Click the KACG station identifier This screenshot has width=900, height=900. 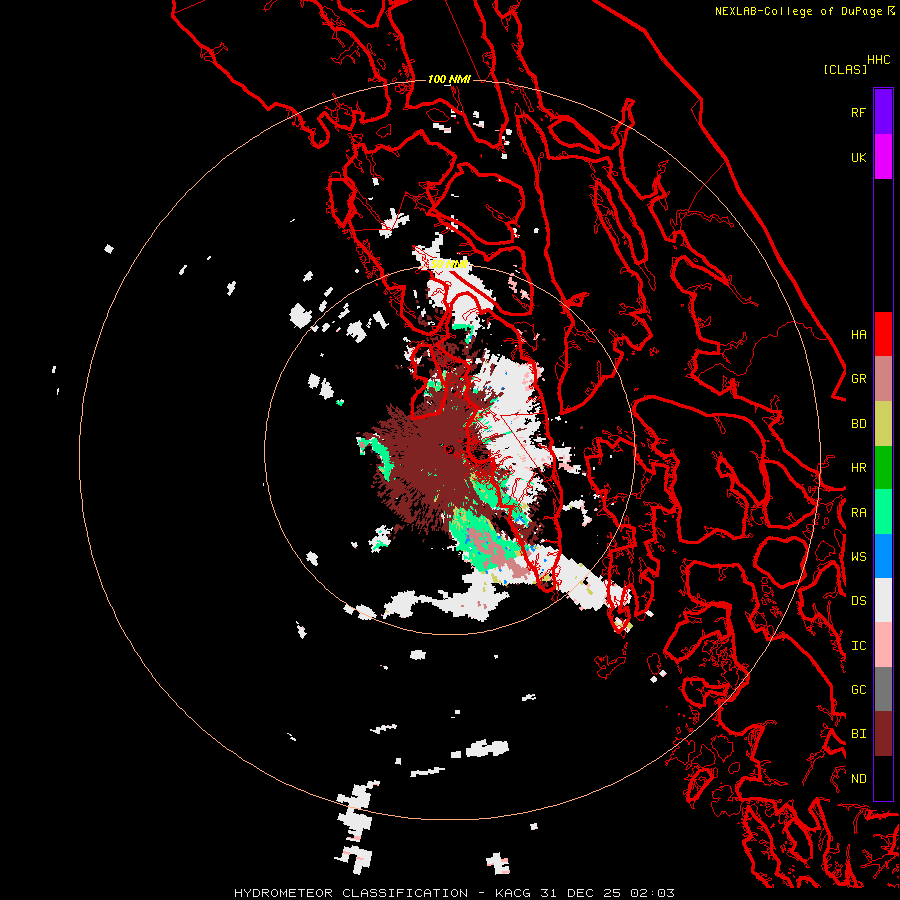[x=513, y=893]
